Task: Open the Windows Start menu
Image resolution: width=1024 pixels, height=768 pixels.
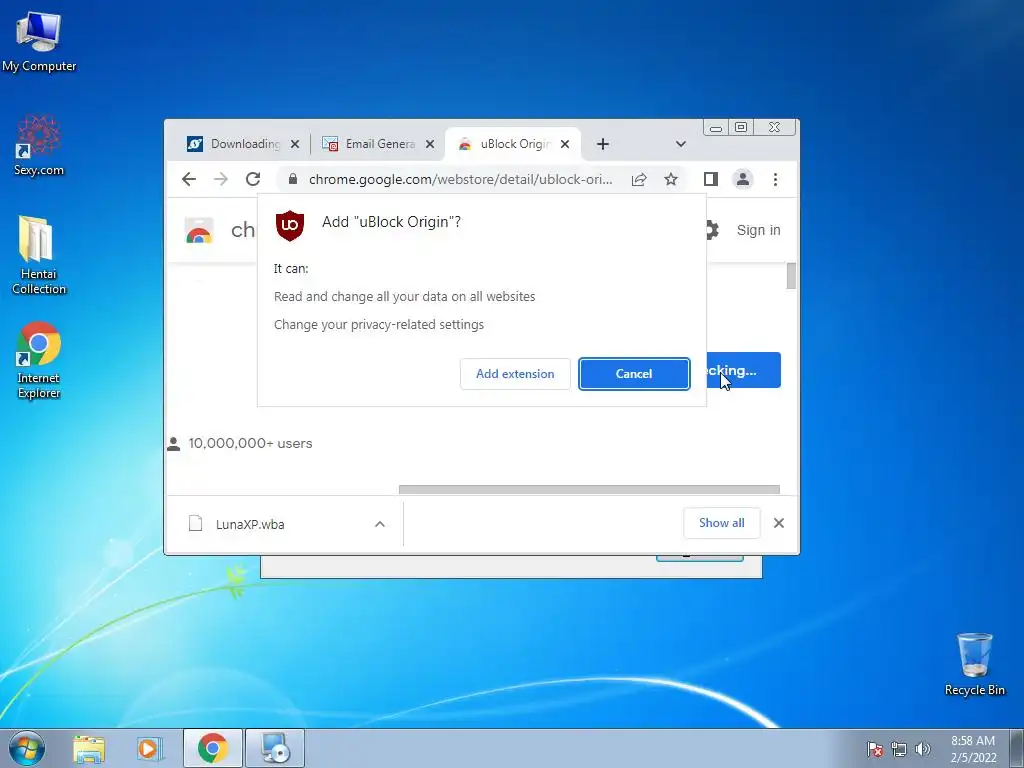Action: pyautogui.click(x=27, y=748)
